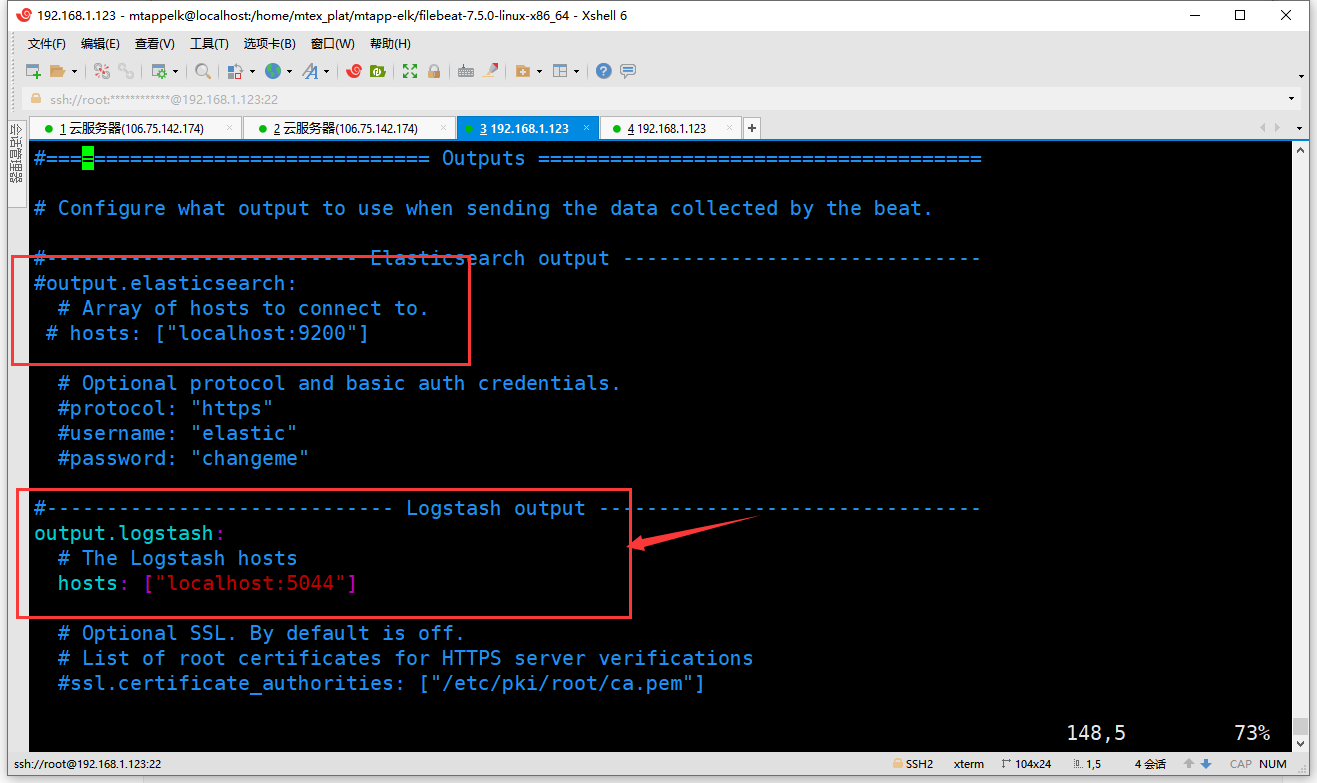Image resolution: width=1317 pixels, height=783 pixels.
Task: Open the 查看(V) menu
Action: tap(155, 44)
